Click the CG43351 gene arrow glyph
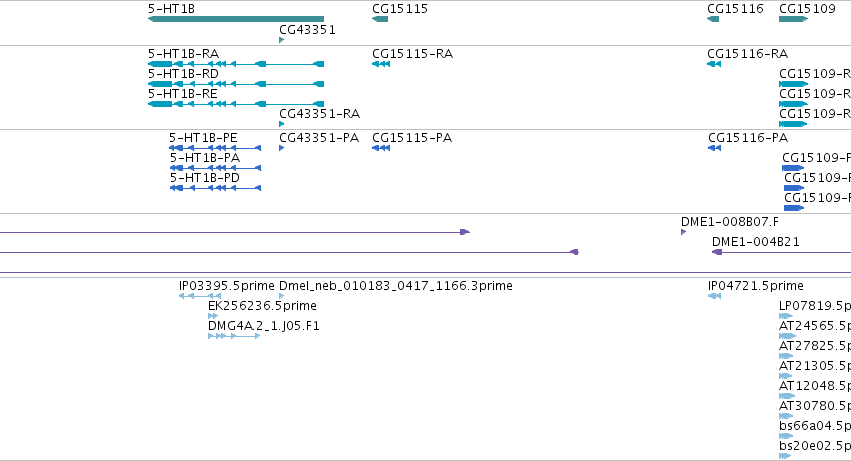Image resolution: width=851 pixels, height=461 pixels. click(x=282, y=40)
